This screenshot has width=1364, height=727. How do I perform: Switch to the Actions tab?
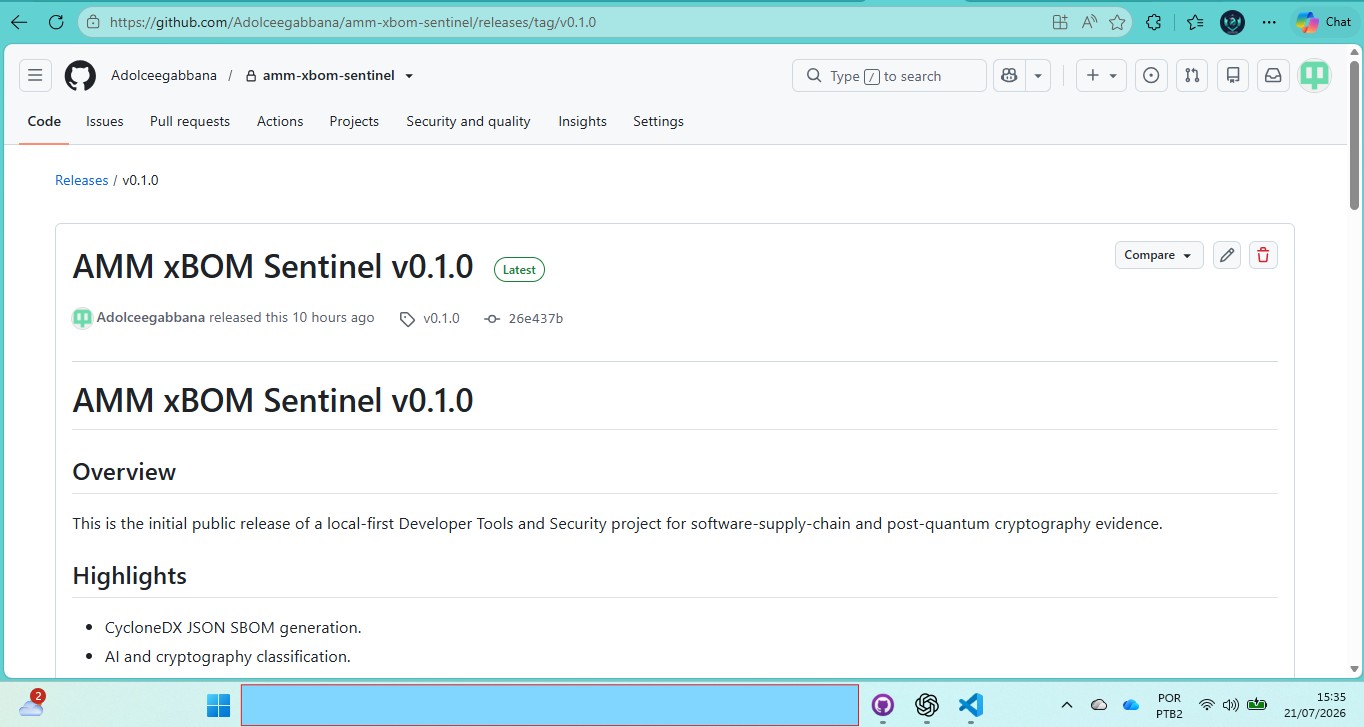click(280, 121)
